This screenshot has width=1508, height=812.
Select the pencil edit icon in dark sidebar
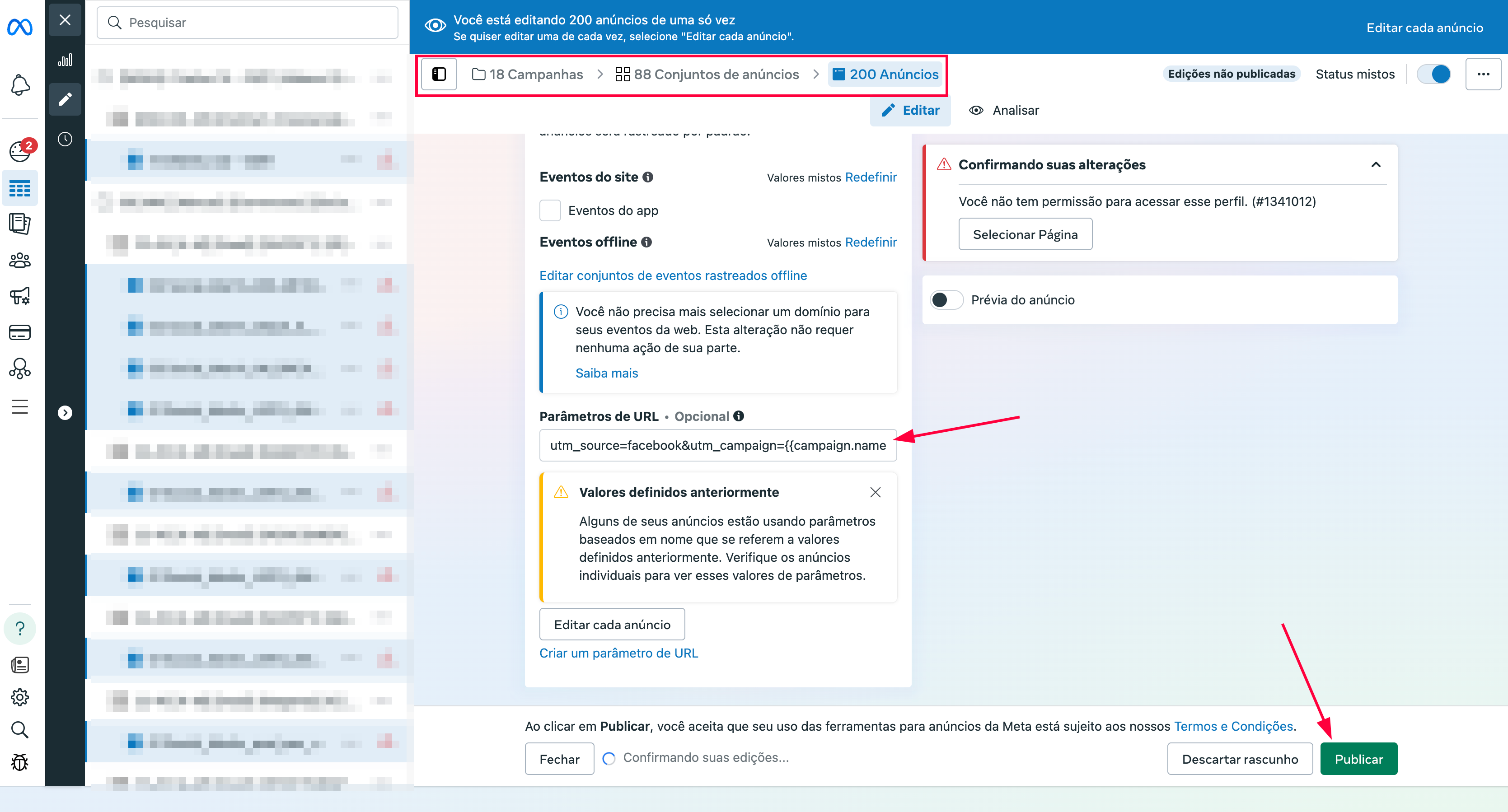point(65,99)
